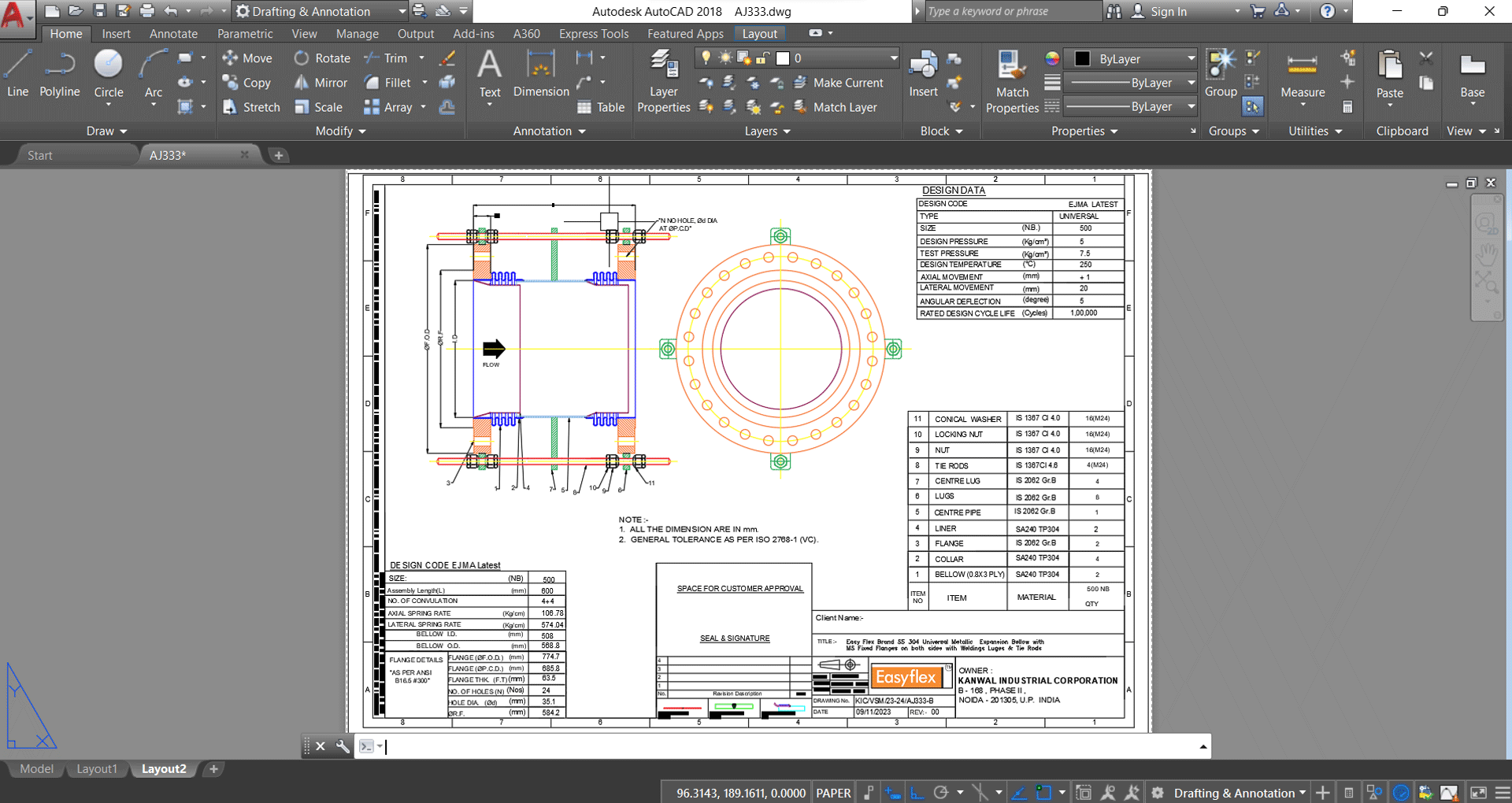The image size is (1512, 803).
Task: Toggle ortho mode in status bar
Action: coord(917,793)
